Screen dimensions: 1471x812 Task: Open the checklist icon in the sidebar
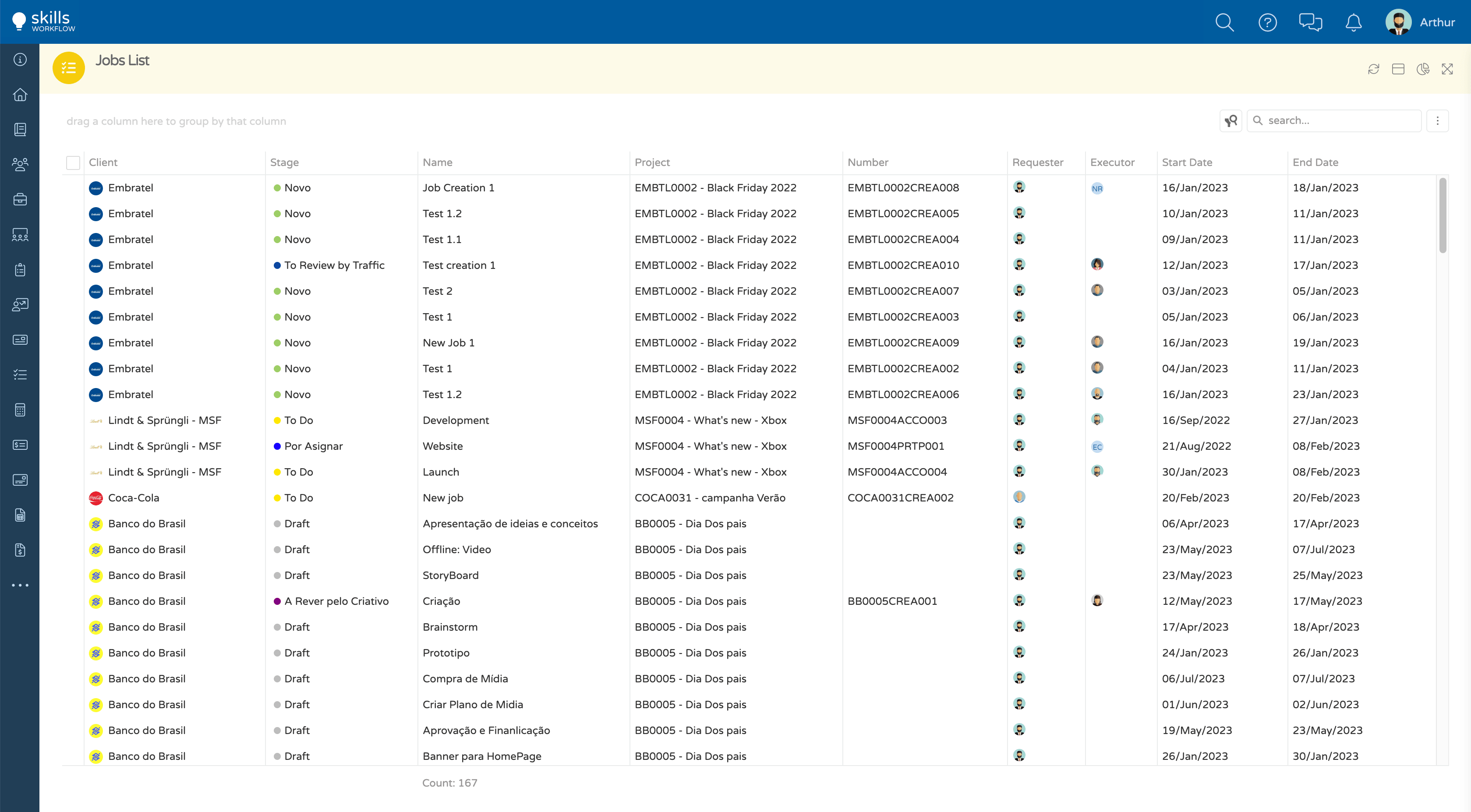click(20, 374)
